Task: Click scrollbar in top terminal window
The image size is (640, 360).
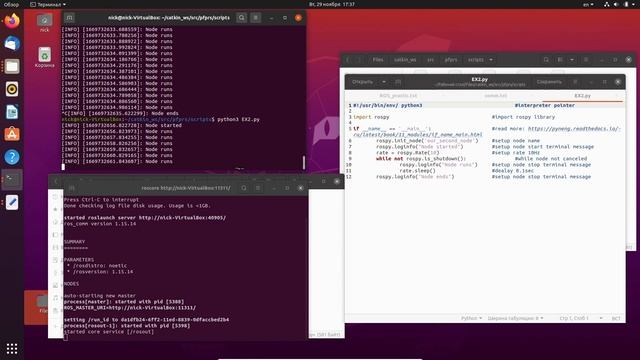Action: (304, 162)
